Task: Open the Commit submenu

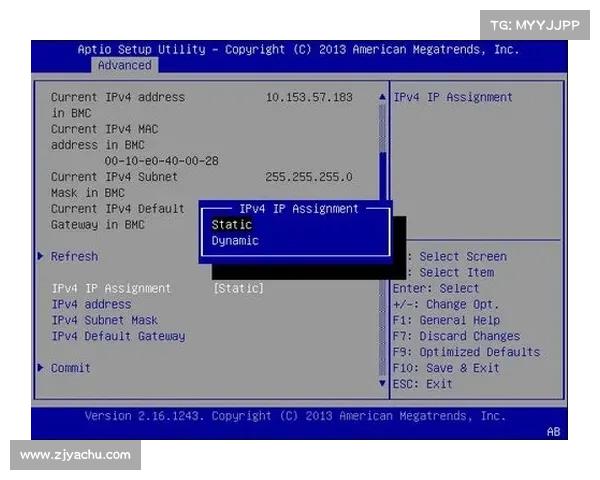Action: (x=70, y=368)
